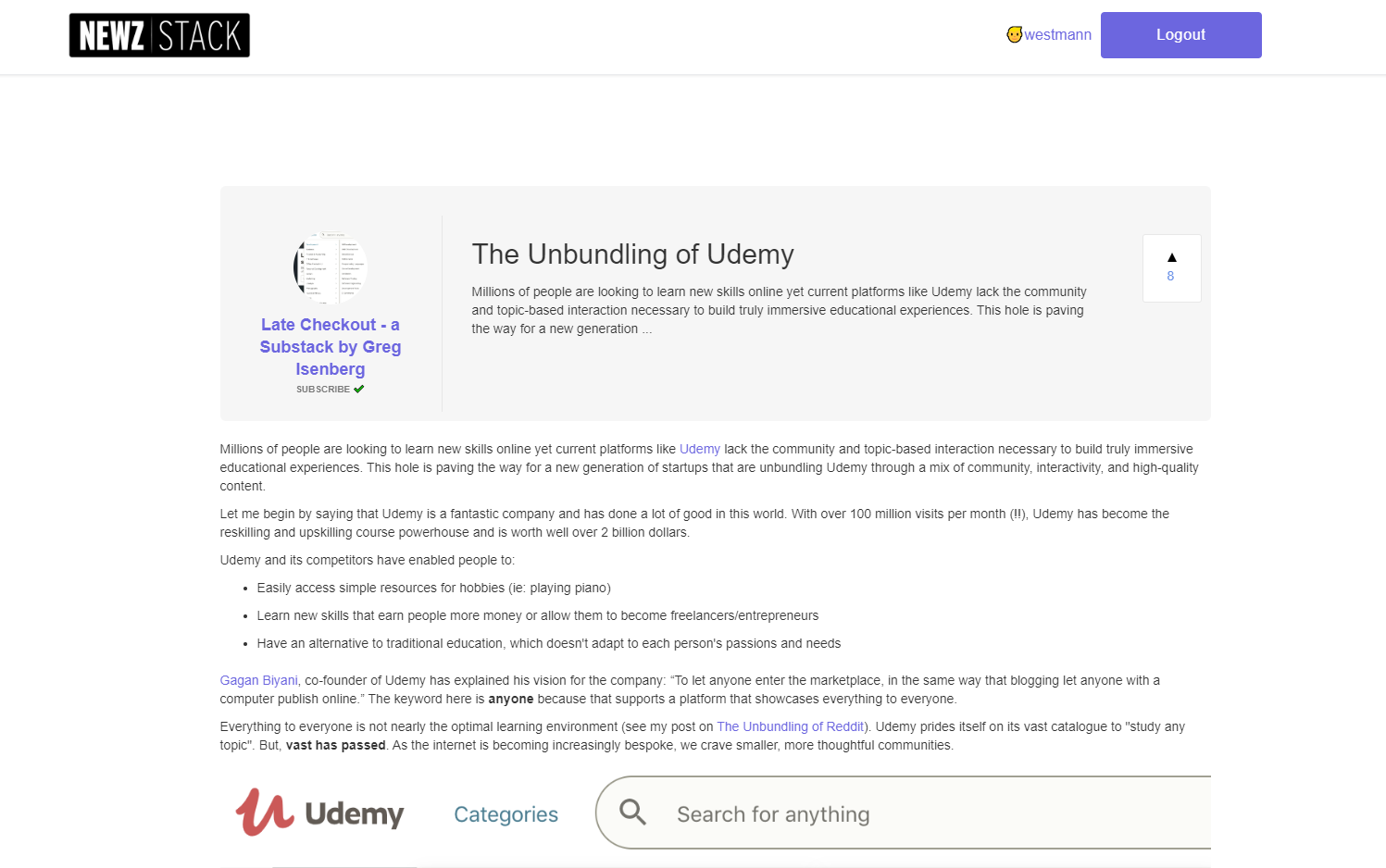Visit 'Late Checkout - a Substack by Greg Isenberg'
Viewport: 1386px width, 868px height.
point(330,347)
